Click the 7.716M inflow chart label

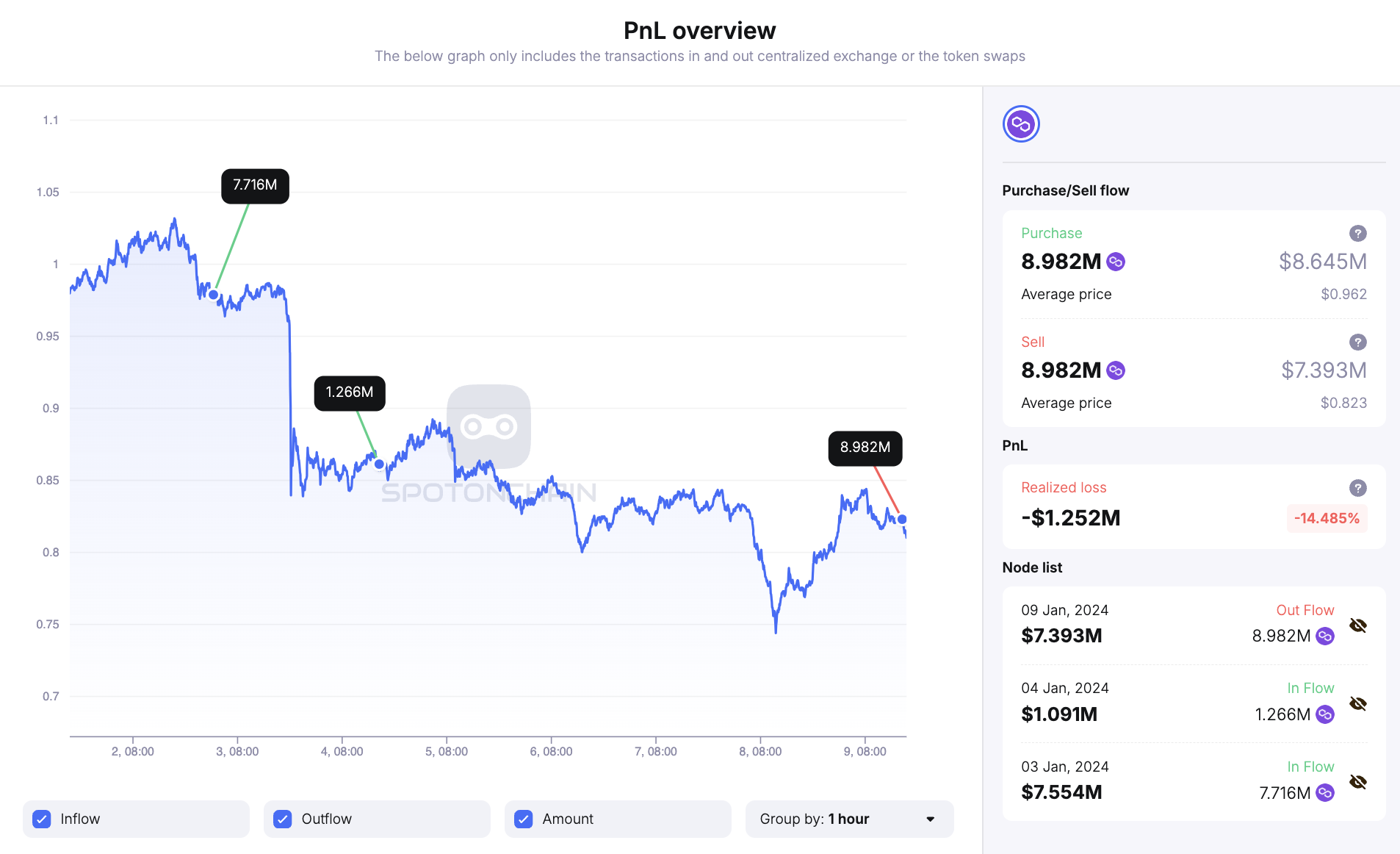(x=255, y=185)
